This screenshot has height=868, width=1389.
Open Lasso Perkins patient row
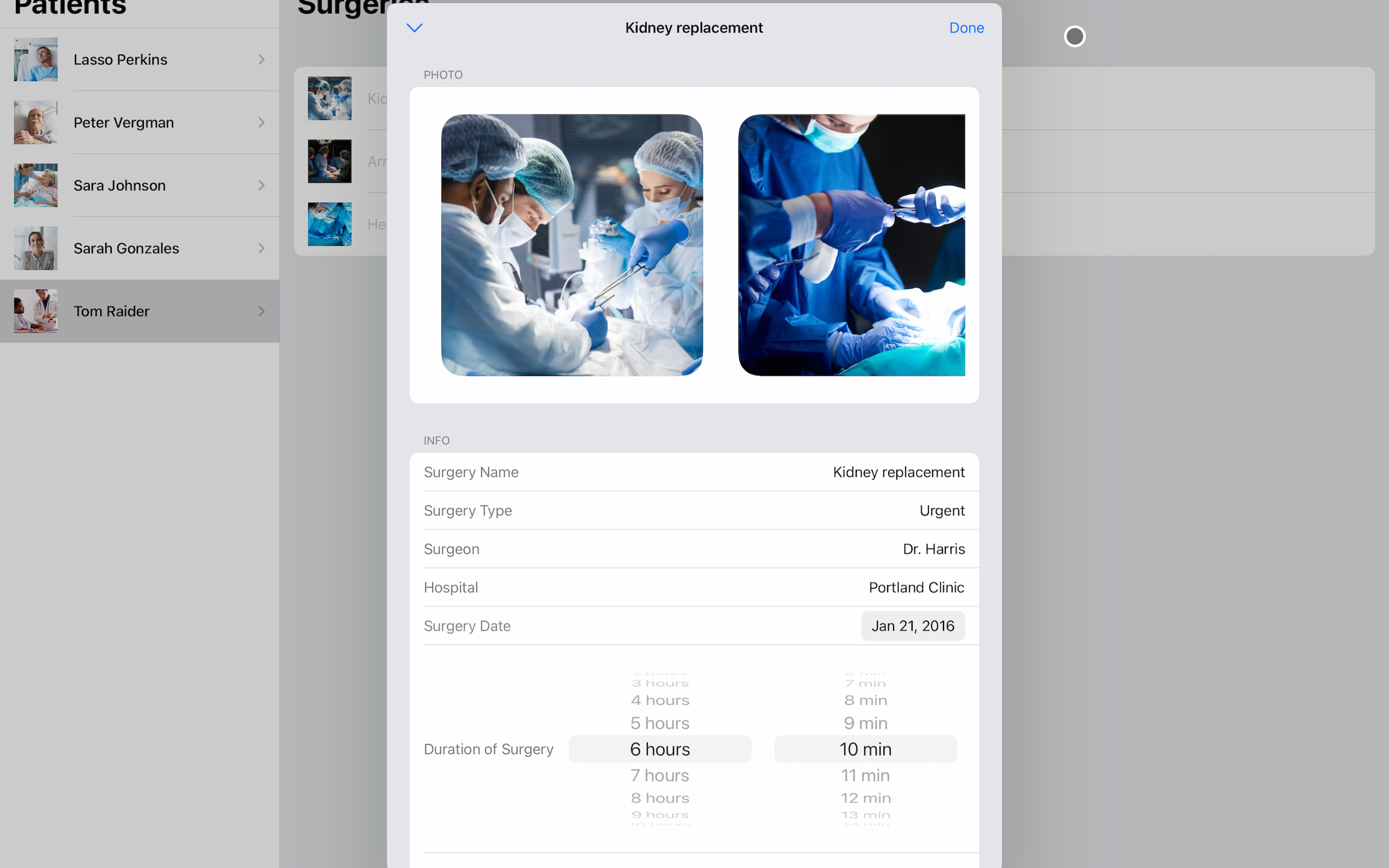[139, 60]
